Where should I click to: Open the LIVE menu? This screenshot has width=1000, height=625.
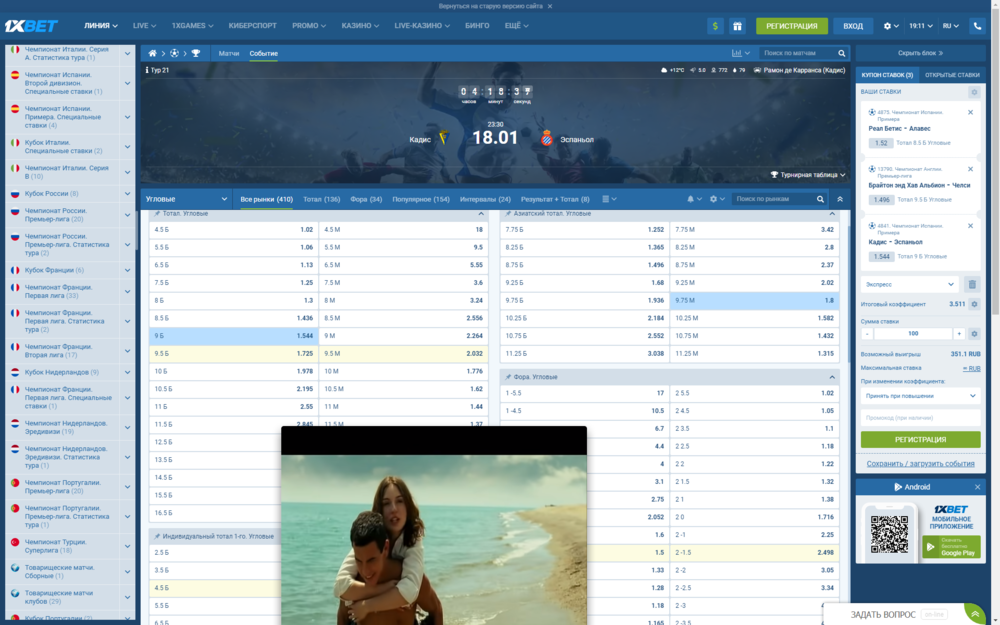coord(144,26)
